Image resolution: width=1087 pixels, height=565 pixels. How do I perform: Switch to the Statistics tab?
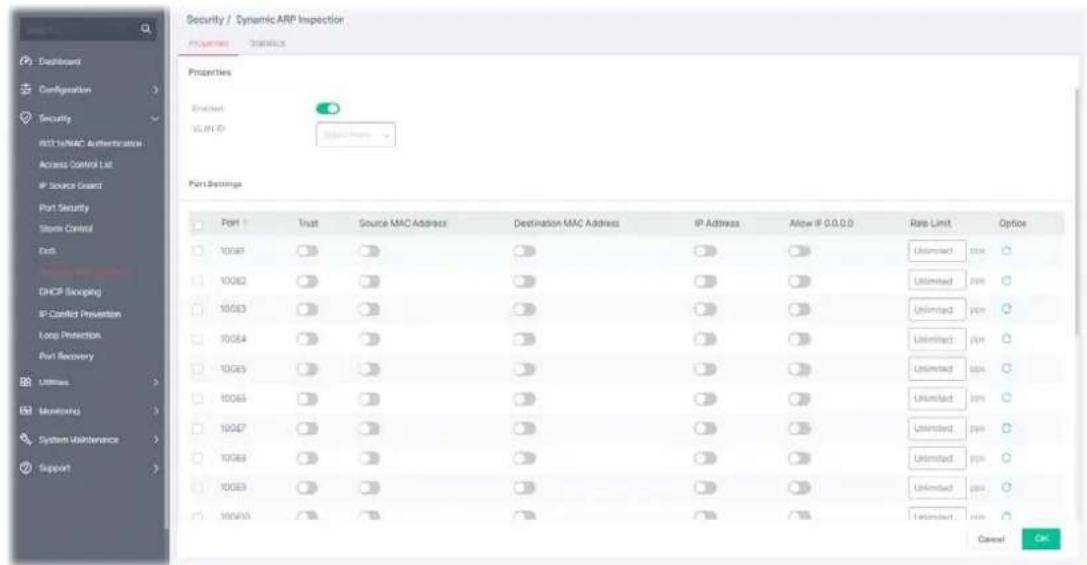(x=267, y=44)
